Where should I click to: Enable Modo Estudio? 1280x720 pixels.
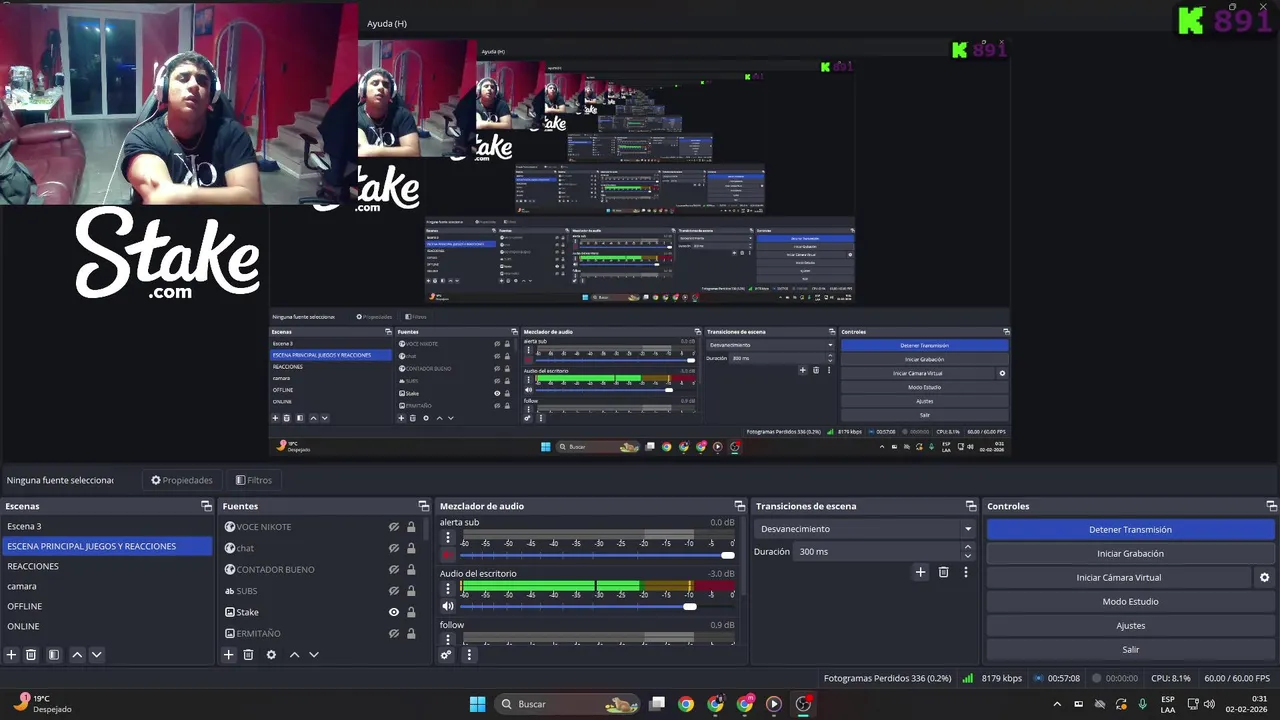click(1130, 602)
